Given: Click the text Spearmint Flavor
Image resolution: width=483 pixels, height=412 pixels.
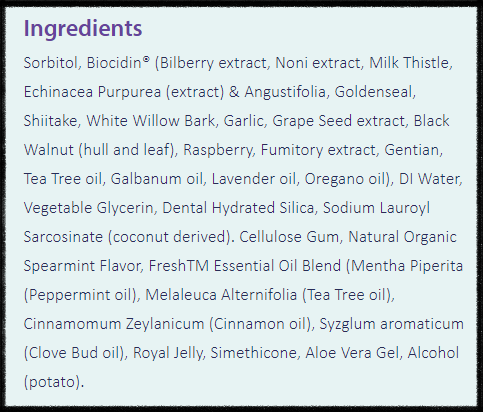Looking at the screenshot, I should tap(82, 266).
